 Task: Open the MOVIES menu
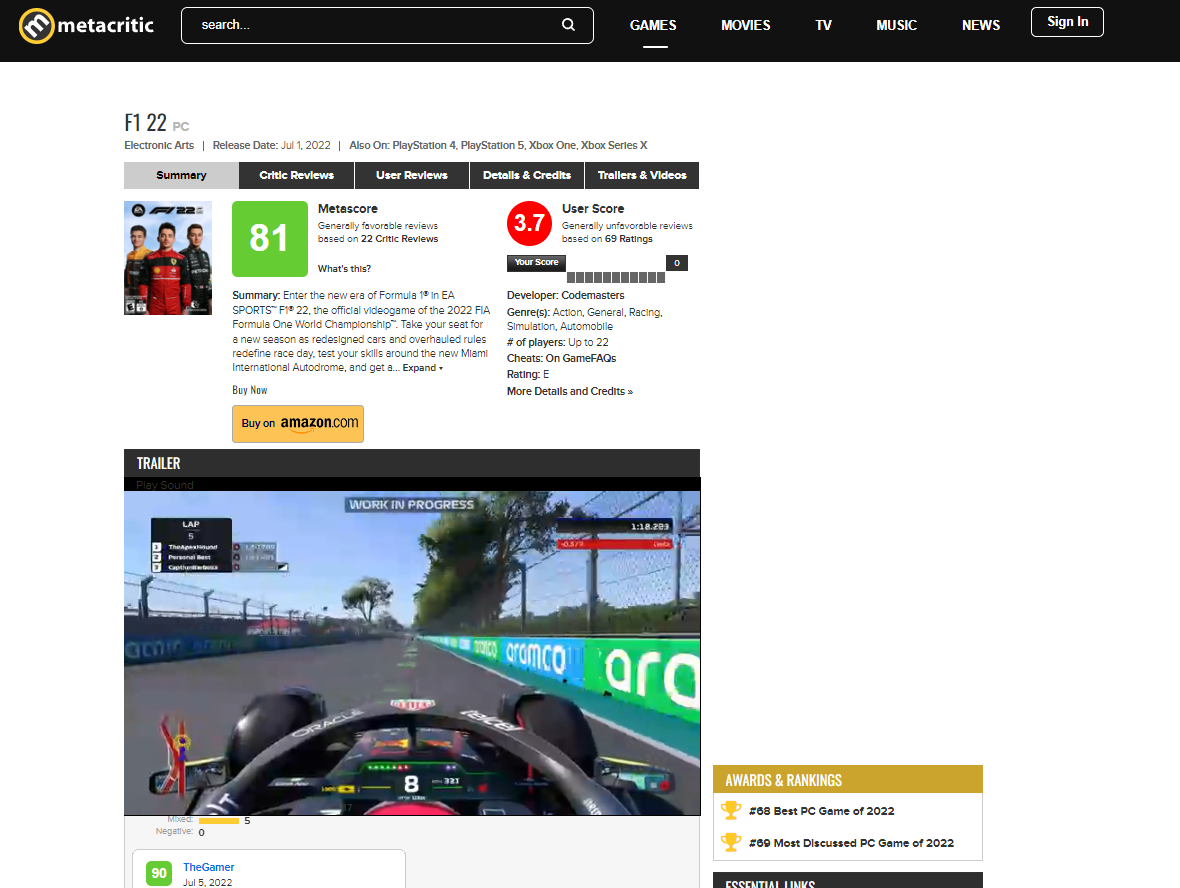coord(746,25)
